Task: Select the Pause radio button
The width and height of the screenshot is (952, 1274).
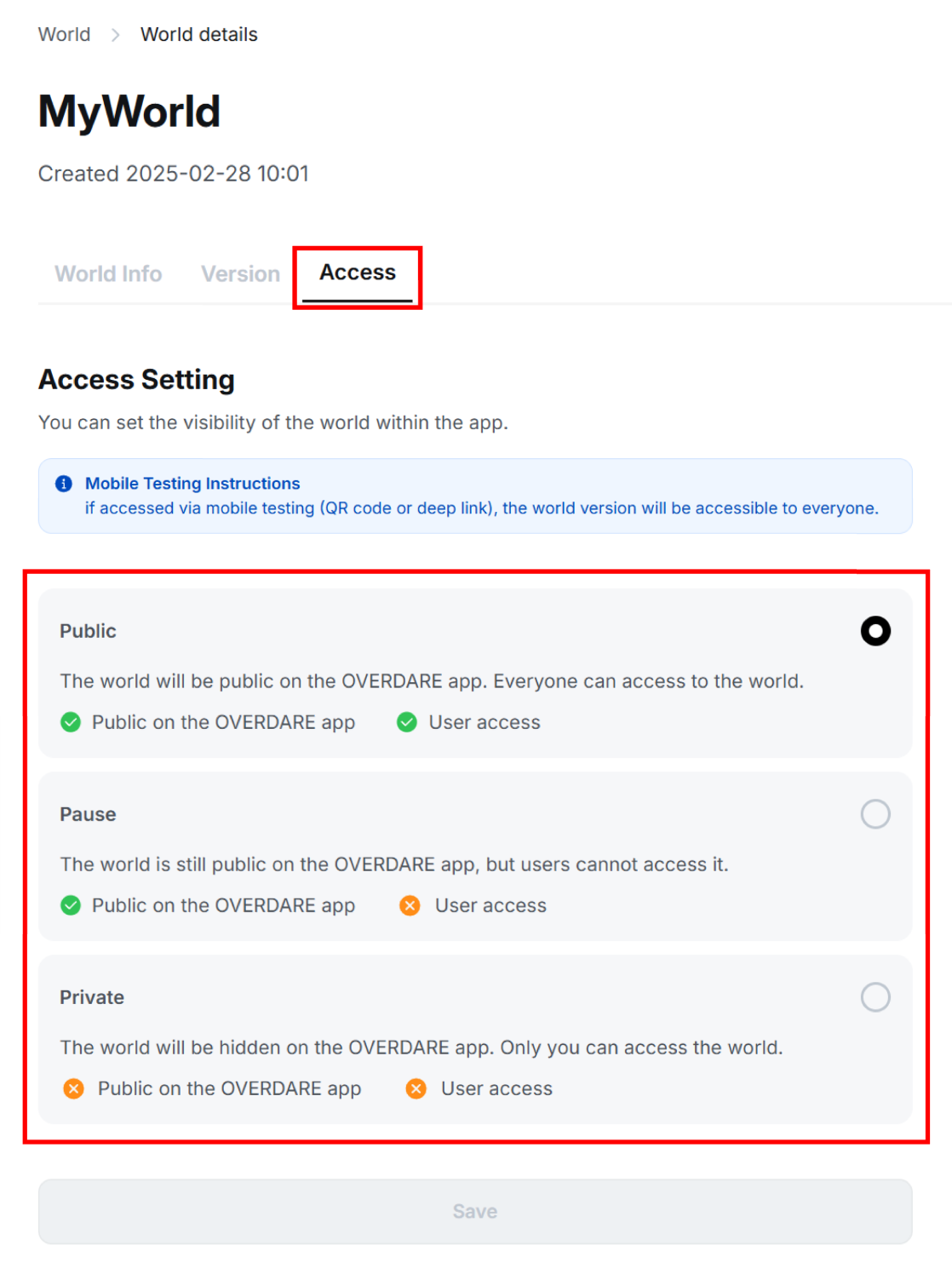Action: click(x=875, y=814)
